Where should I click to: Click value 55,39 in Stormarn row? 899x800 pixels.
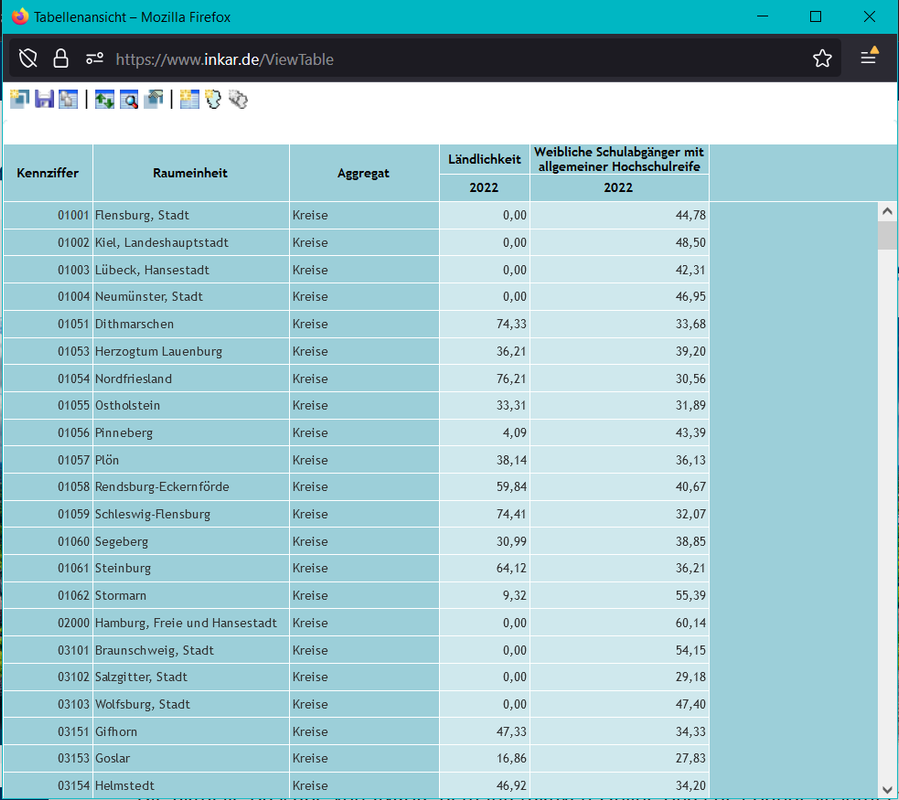pos(619,595)
